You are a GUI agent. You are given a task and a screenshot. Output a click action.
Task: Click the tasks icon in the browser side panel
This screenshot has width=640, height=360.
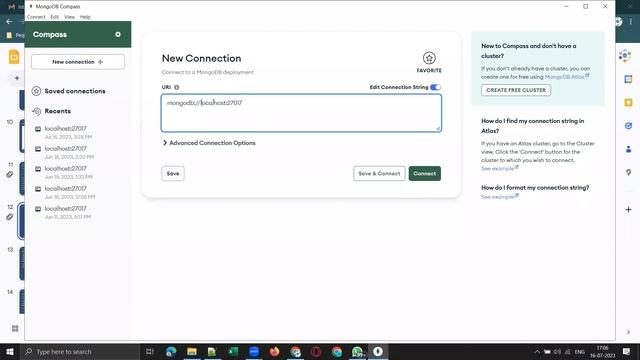coord(629,126)
